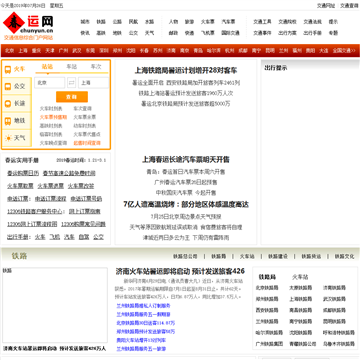Open the 民航 category in header nav
Image resolution: width=360 pixels, height=360 pixels.
click(x=133, y=22)
